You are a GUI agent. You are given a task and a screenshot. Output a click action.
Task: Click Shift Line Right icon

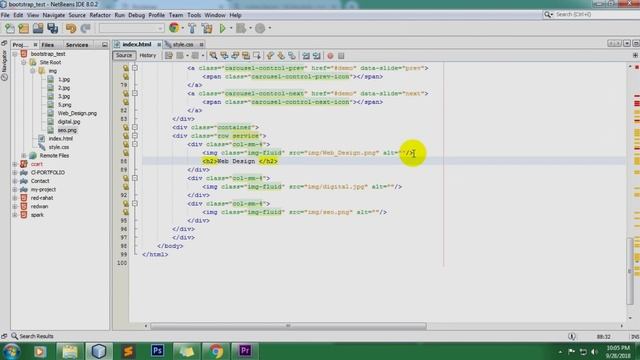[317, 56]
